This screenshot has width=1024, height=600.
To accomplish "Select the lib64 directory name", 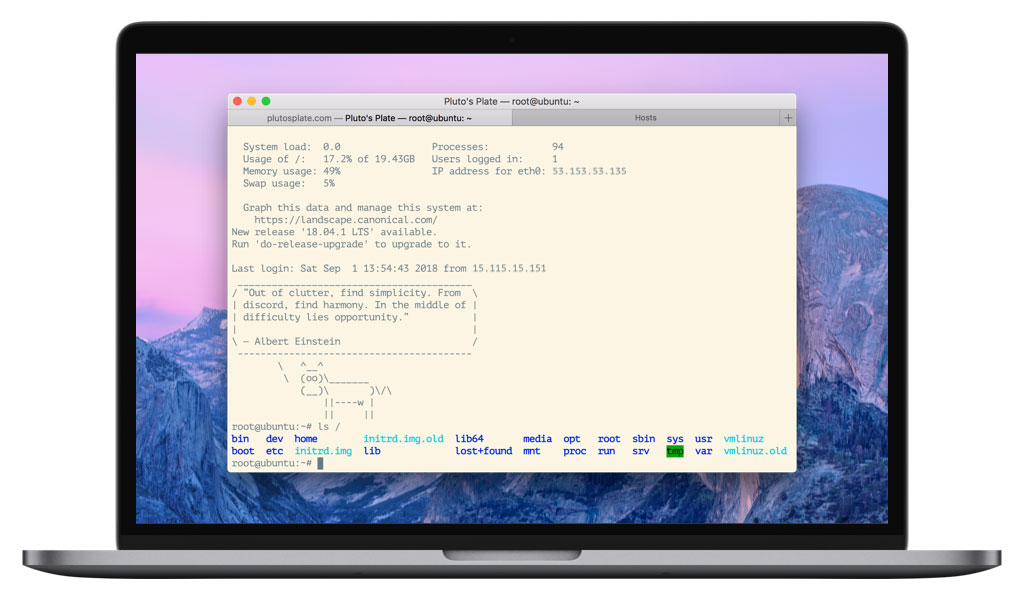I will click(469, 438).
